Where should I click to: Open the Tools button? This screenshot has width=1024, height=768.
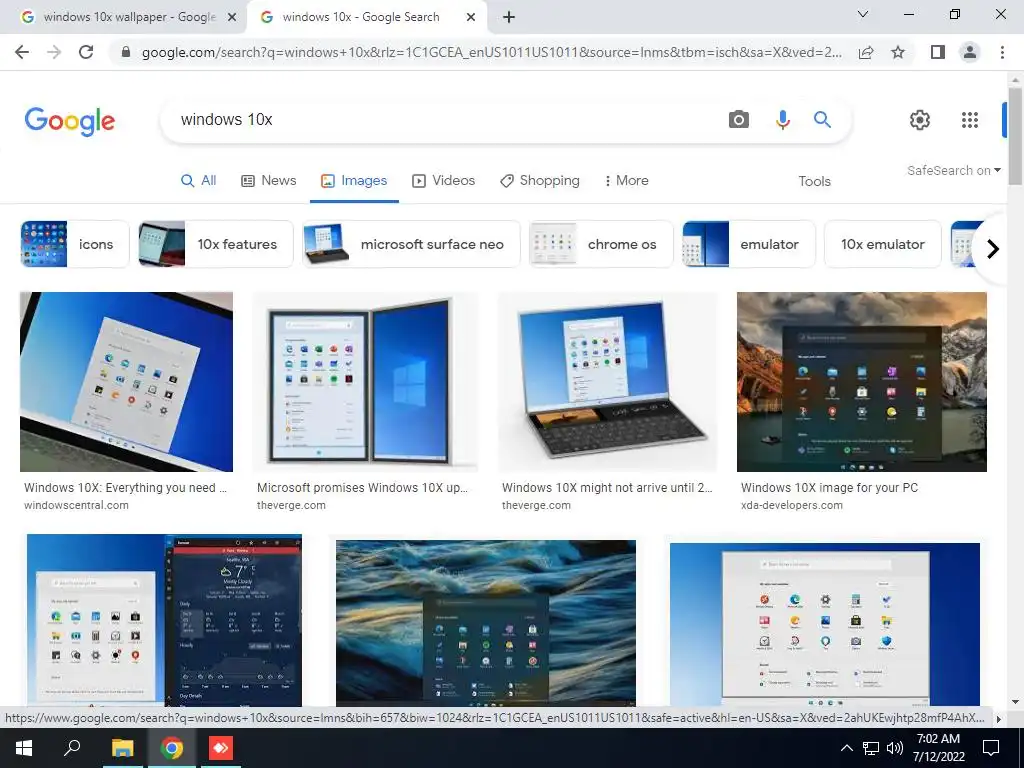pyautogui.click(x=814, y=182)
